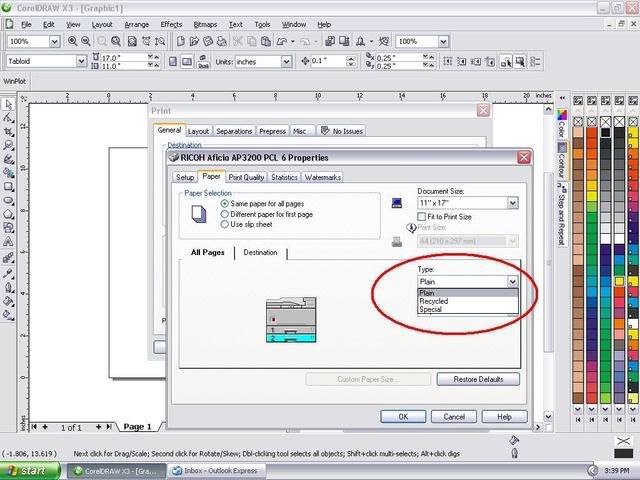Open the left zoom level 100% dropdown
Image resolution: width=640 pixels, height=480 pixels.
coord(54,41)
